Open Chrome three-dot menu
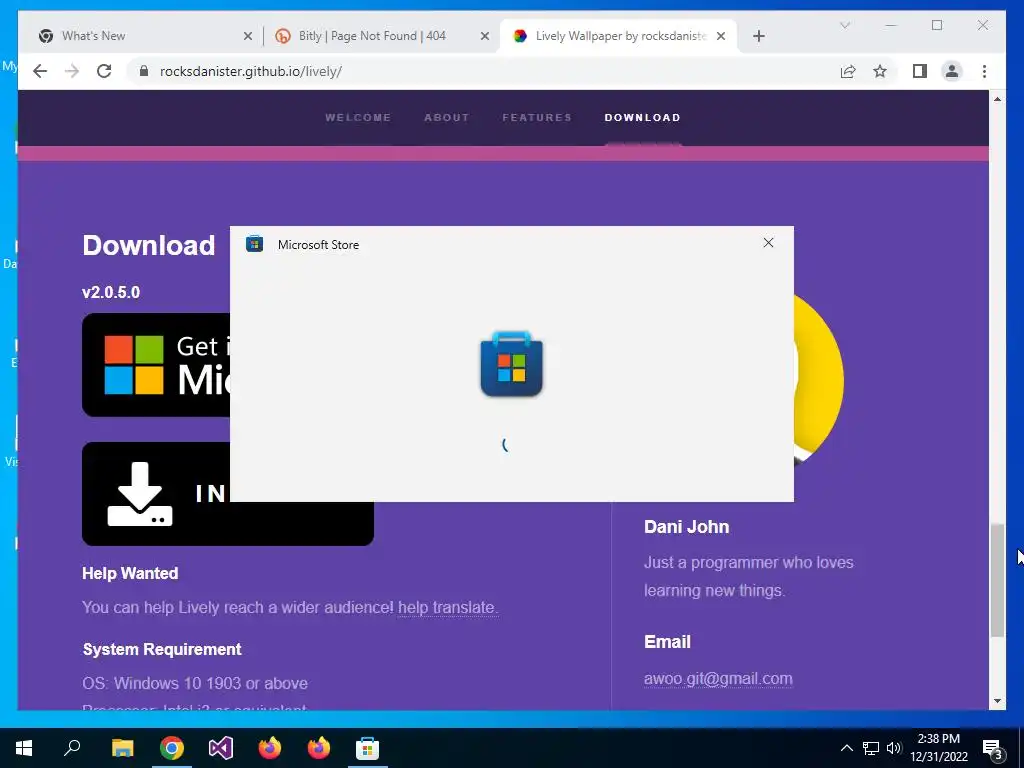Screen dimensions: 1024x768 (x=984, y=71)
